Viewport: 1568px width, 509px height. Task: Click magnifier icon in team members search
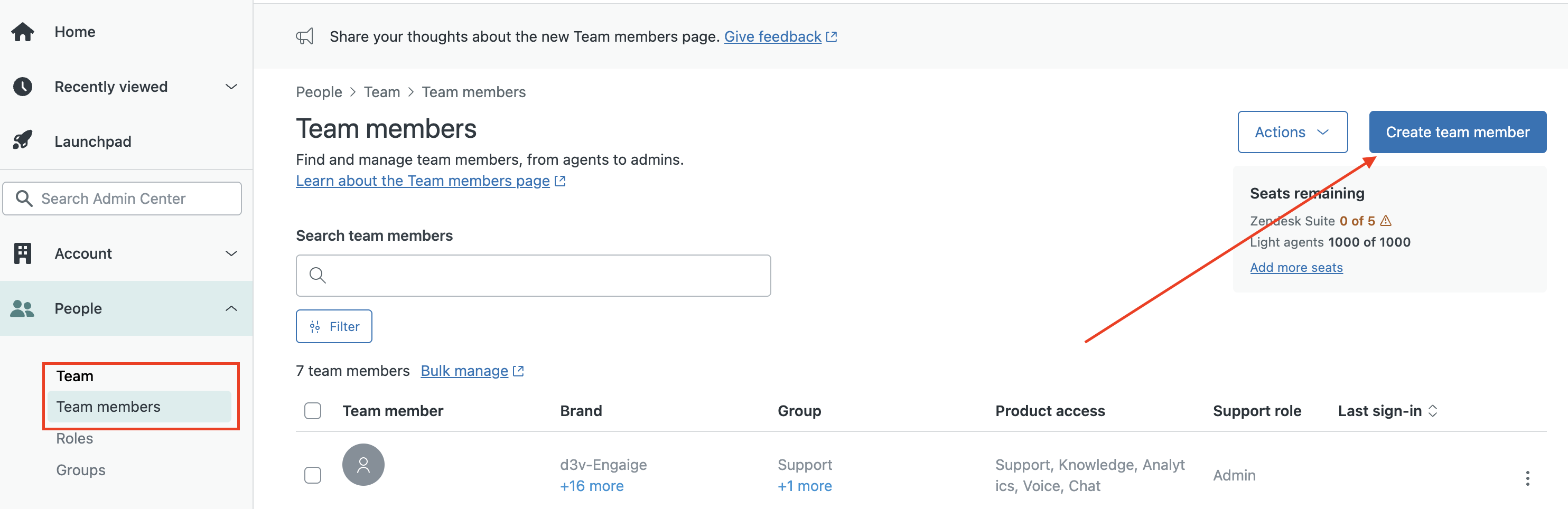[x=317, y=276]
